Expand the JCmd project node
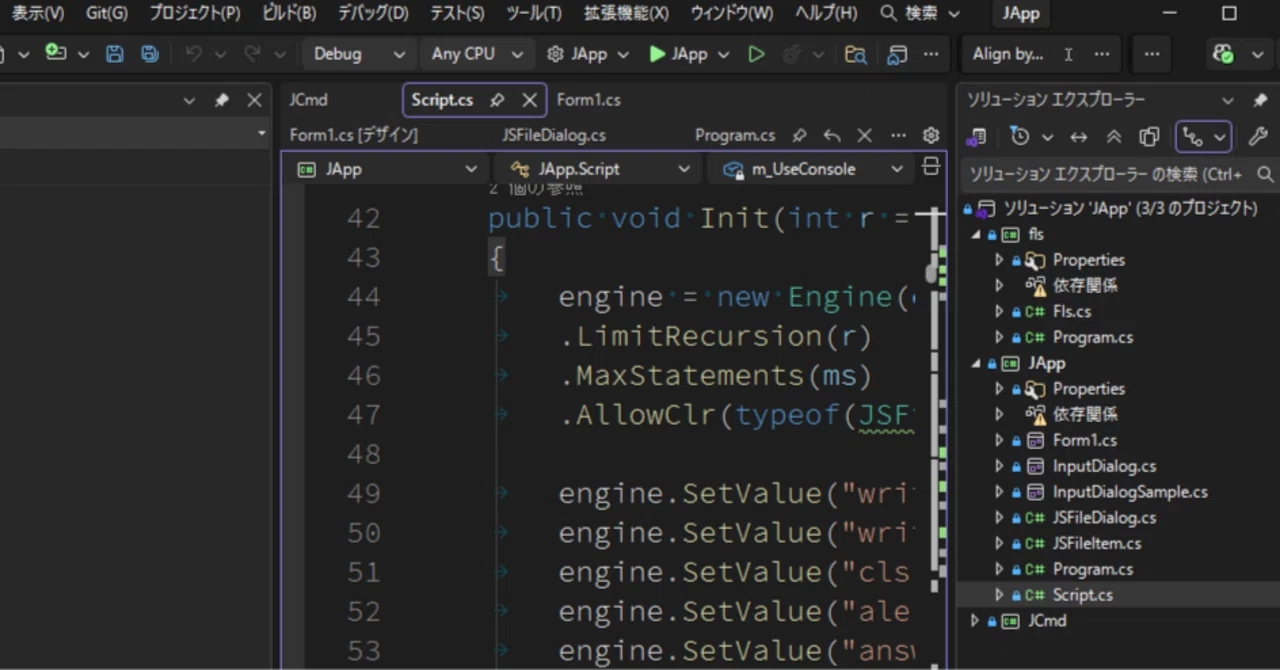 coord(976,621)
